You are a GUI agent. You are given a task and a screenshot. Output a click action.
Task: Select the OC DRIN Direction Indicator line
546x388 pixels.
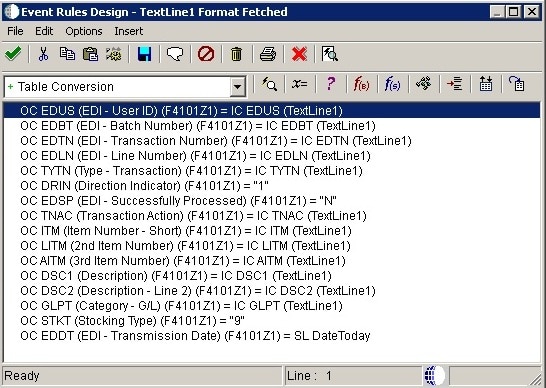[144, 186]
